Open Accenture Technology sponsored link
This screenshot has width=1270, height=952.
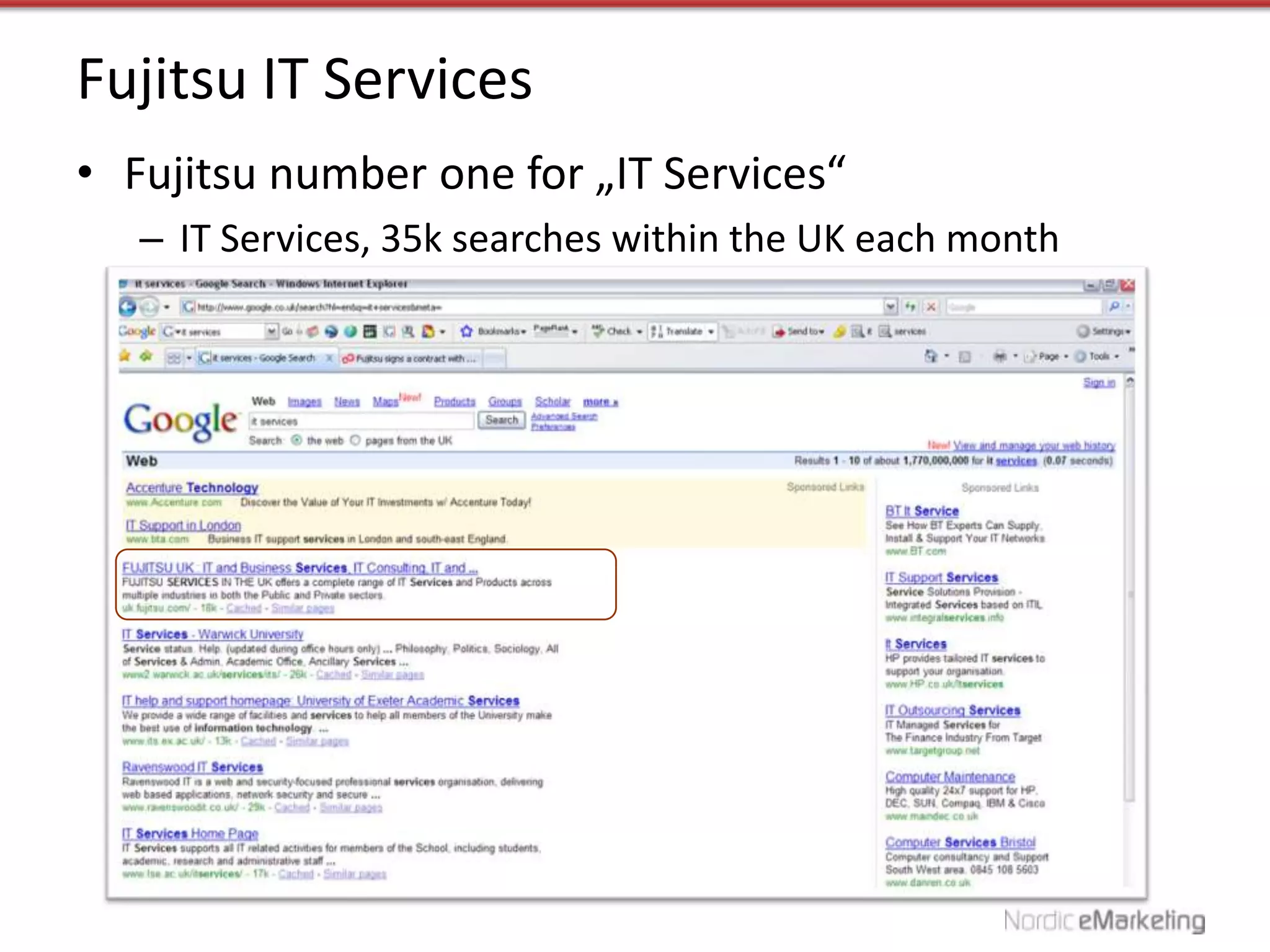[x=192, y=488]
